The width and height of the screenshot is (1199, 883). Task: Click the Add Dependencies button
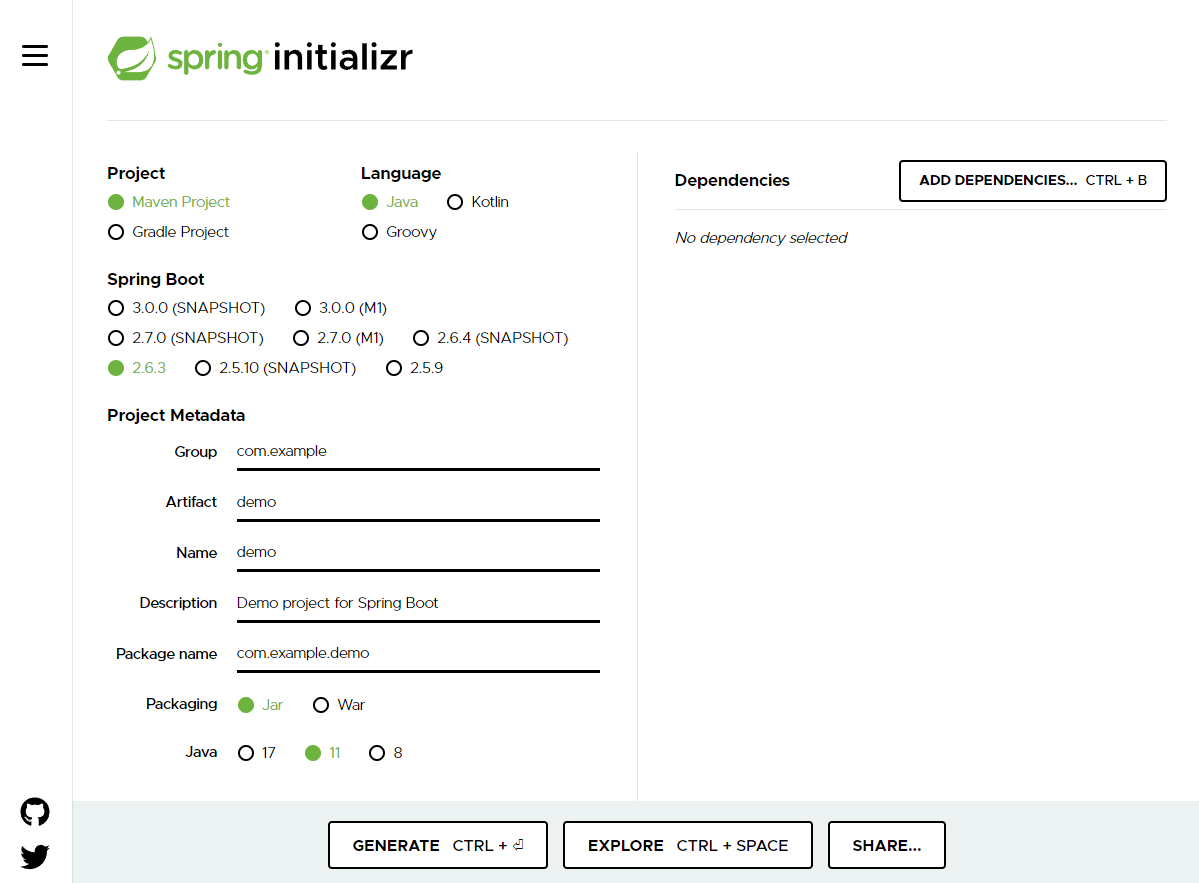click(1032, 180)
